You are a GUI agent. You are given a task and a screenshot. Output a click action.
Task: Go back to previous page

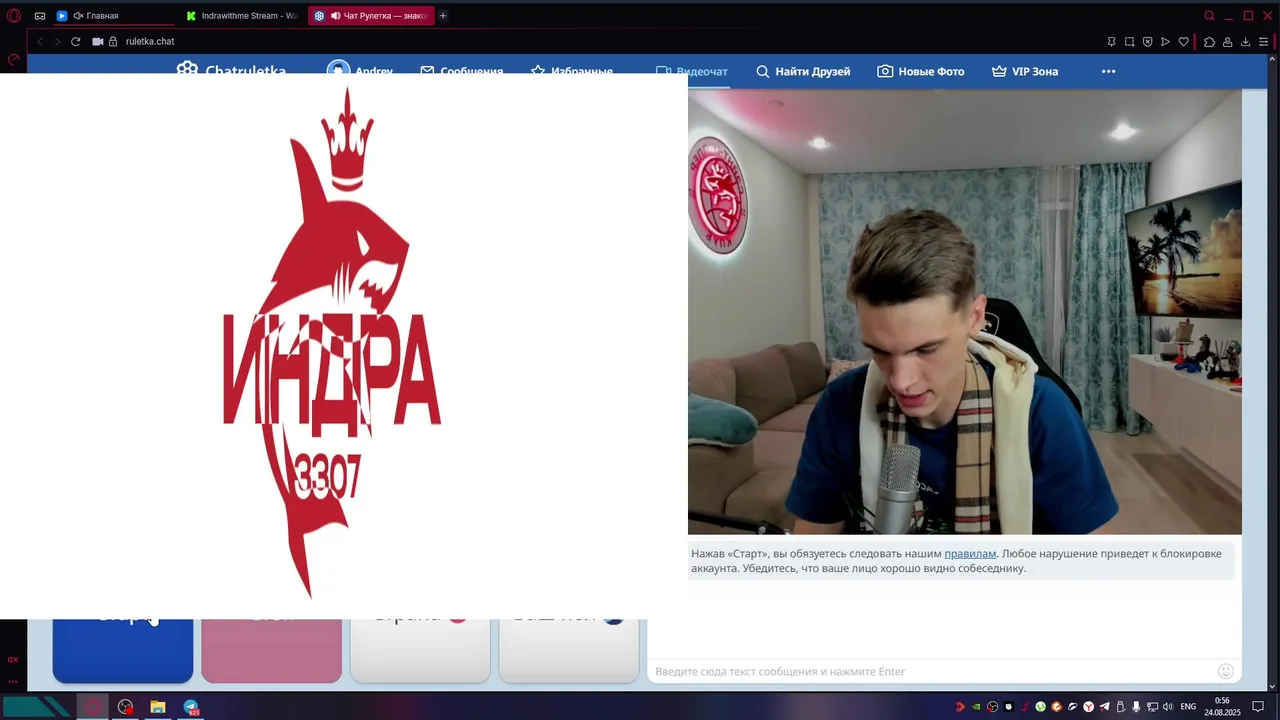pyautogui.click(x=40, y=42)
